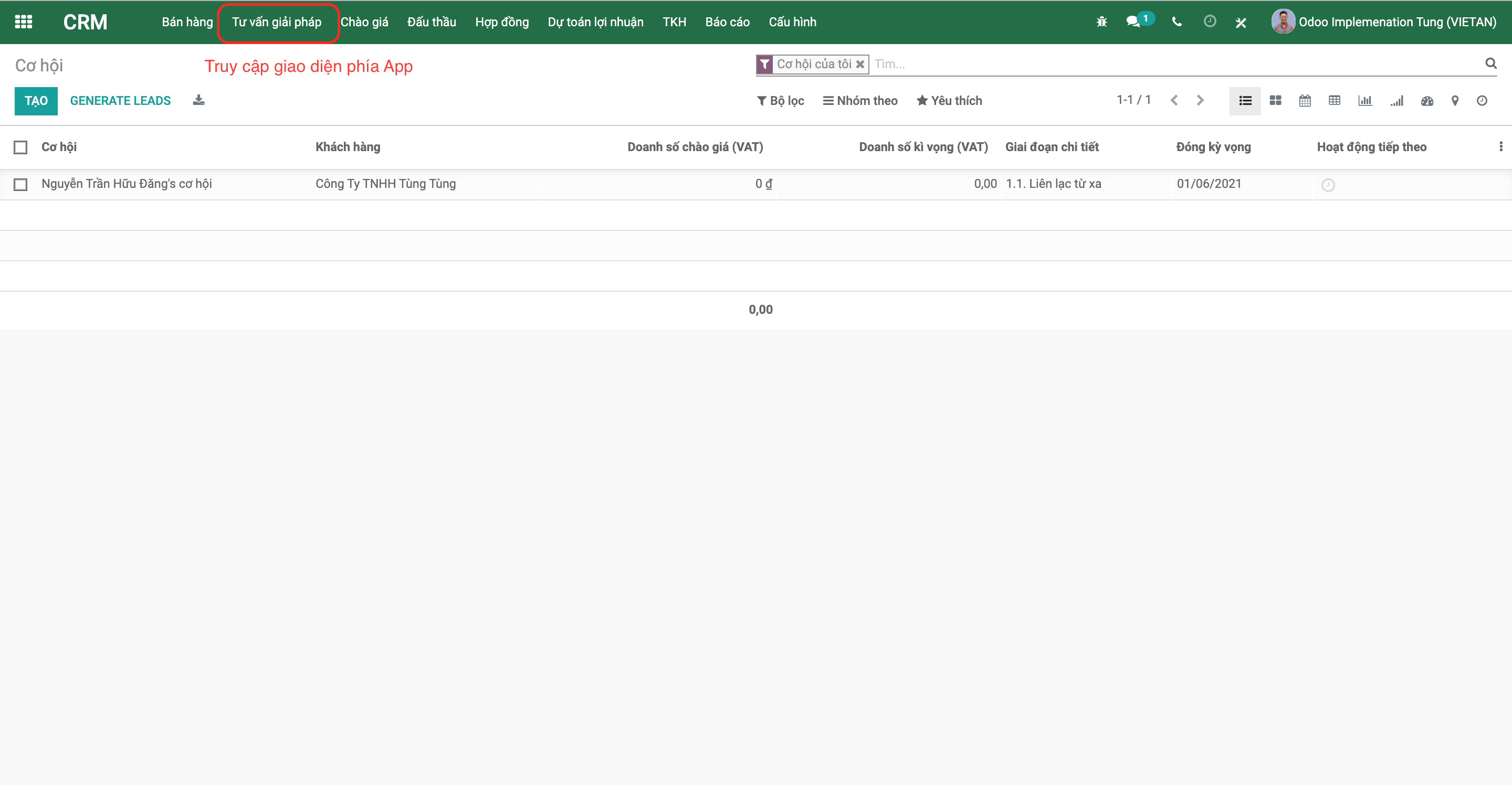Open the 'Bộ lọc' filters dropdown

click(x=781, y=100)
